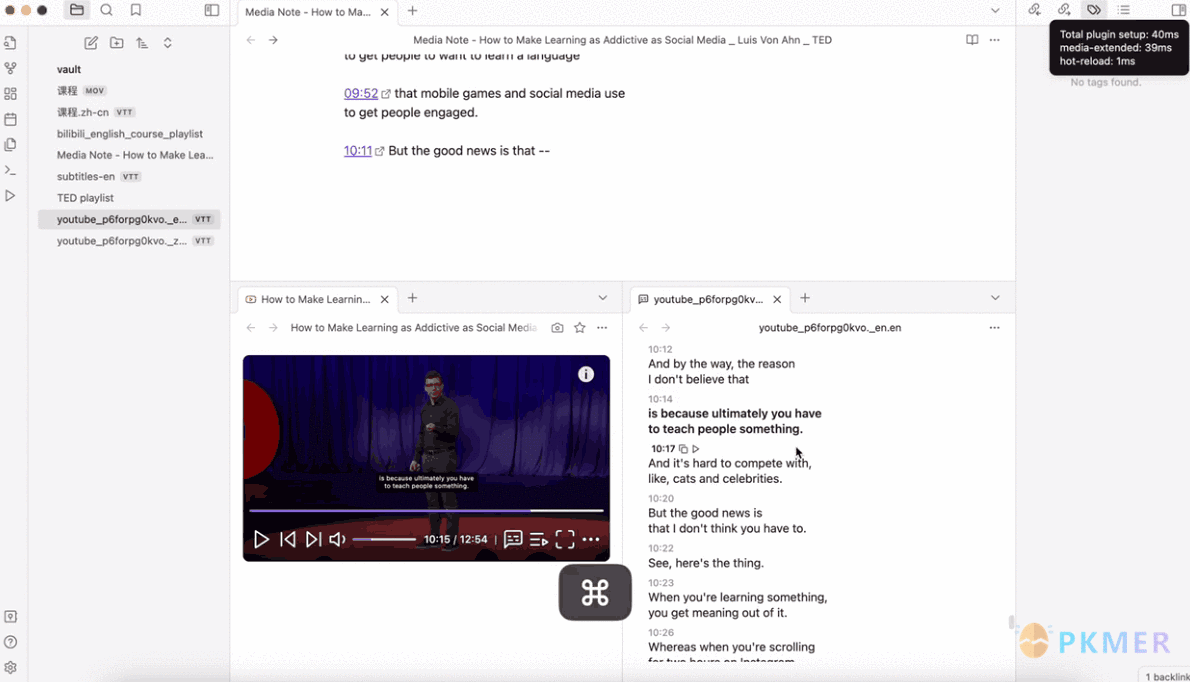Play the video

261,539
